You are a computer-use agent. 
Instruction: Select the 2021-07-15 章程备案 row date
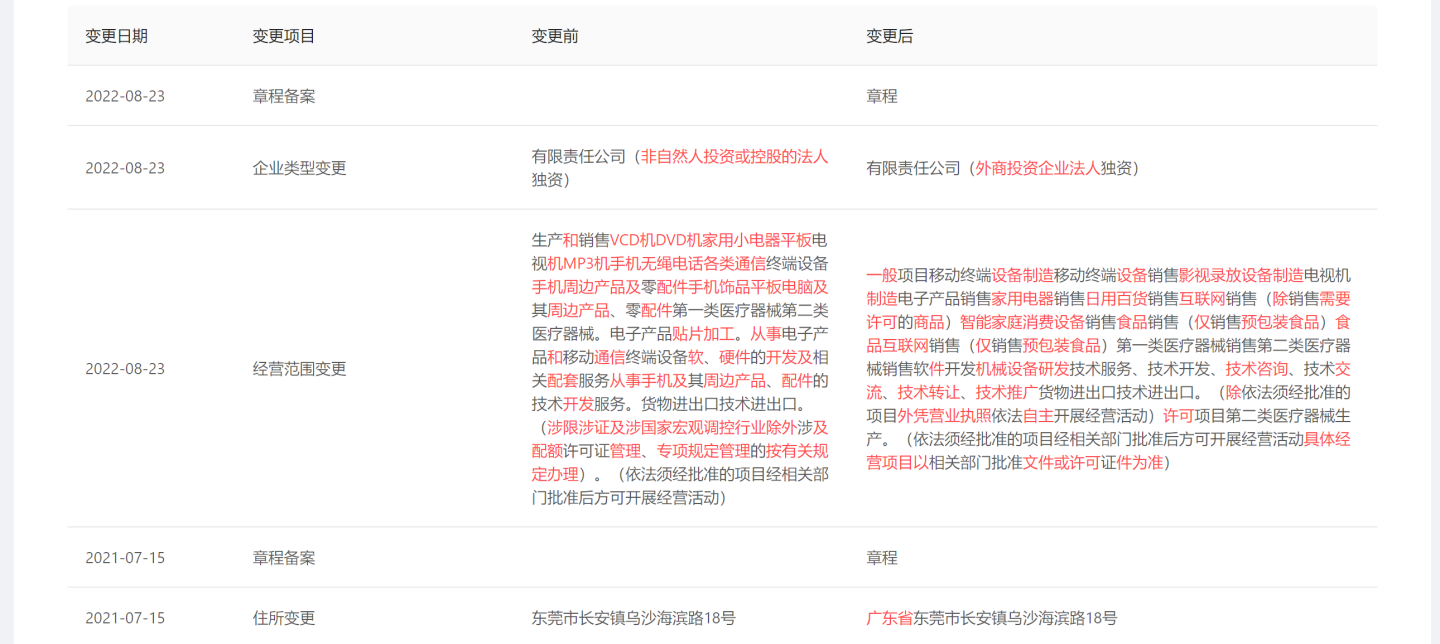click(x=125, y=558)
